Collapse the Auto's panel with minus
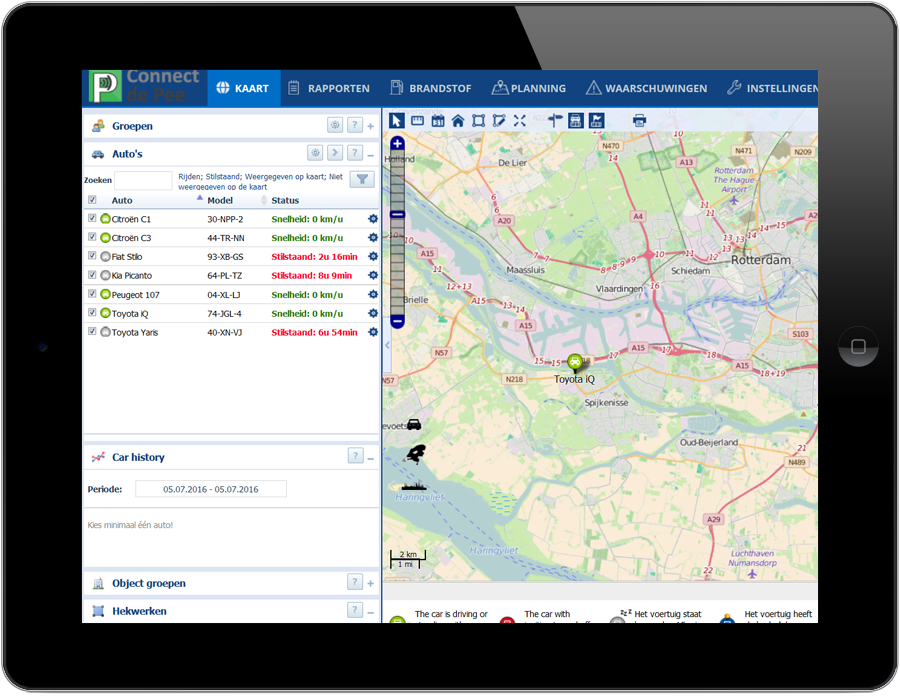The width and height of the screenshot is (900, 696). click(x=371, y=155)
